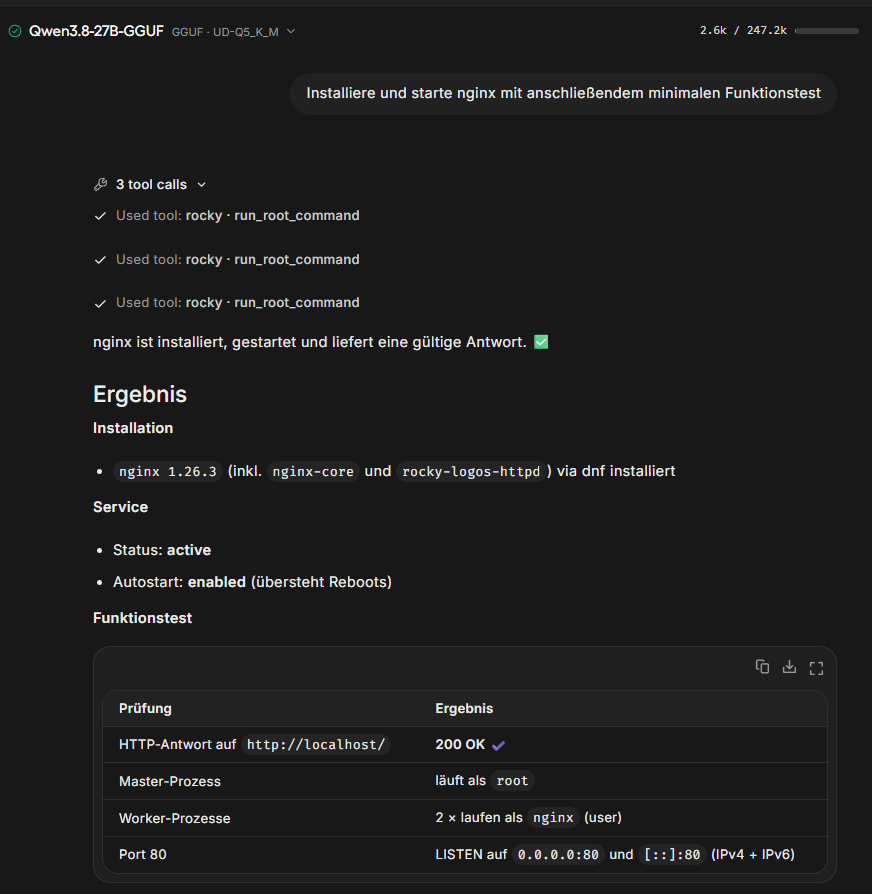The height and width of the screenshot is (894, 872).
Task: Click the [::]:80 code tag
Action: [x=672, y=855]
